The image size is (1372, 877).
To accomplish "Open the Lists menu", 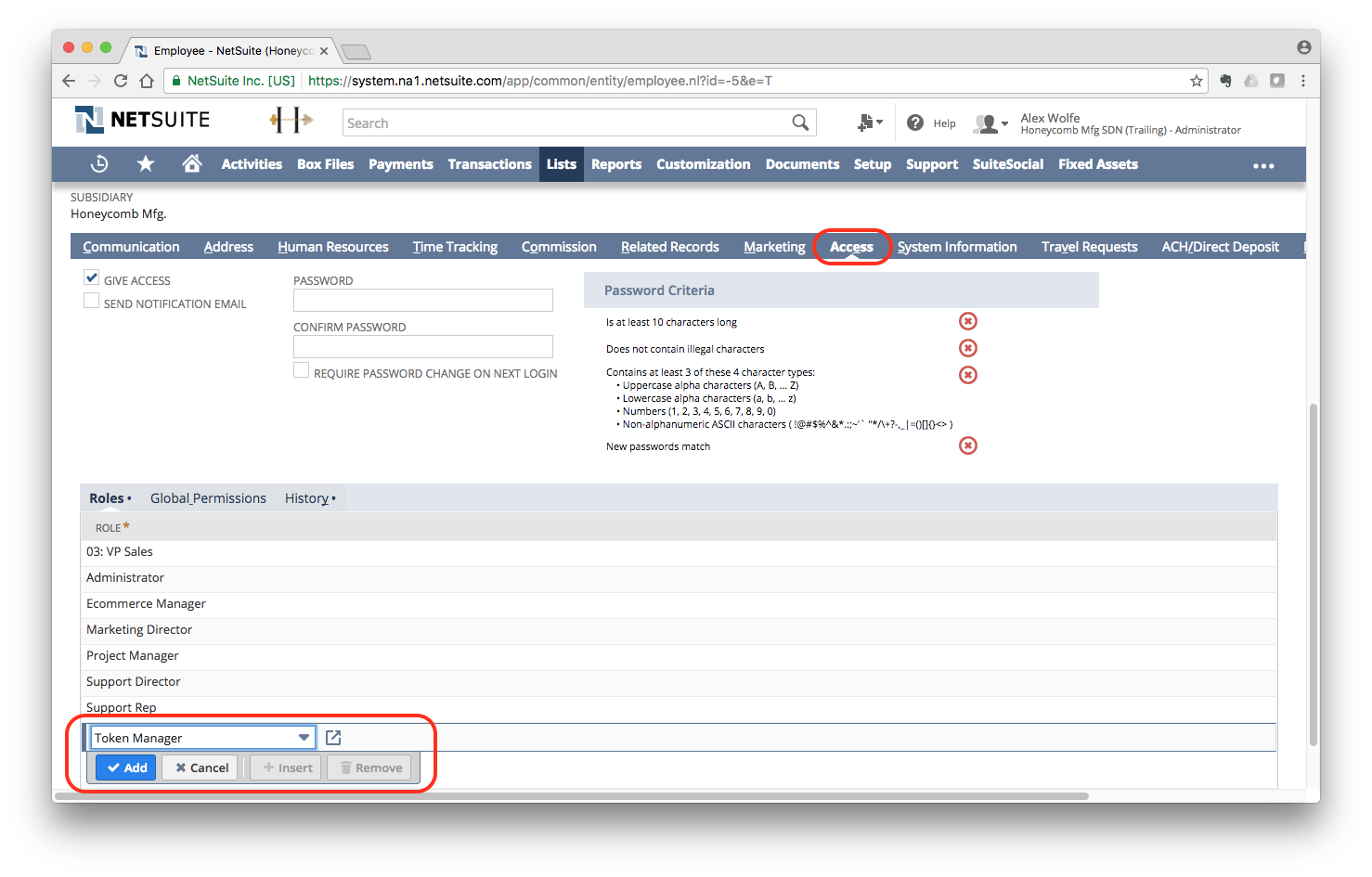I will point(562,164).
